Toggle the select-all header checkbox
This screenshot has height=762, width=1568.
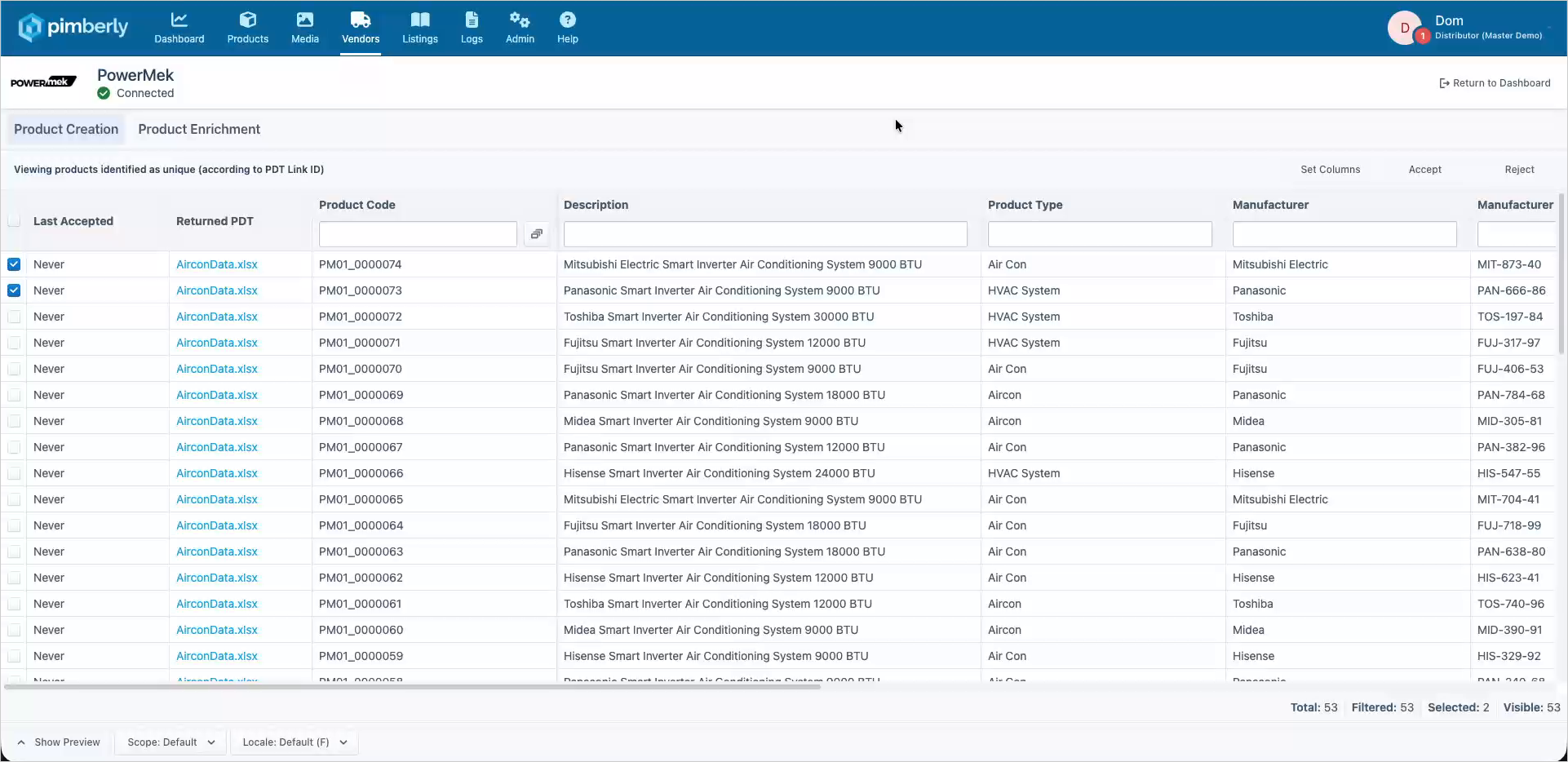click(x=14, y=220)
